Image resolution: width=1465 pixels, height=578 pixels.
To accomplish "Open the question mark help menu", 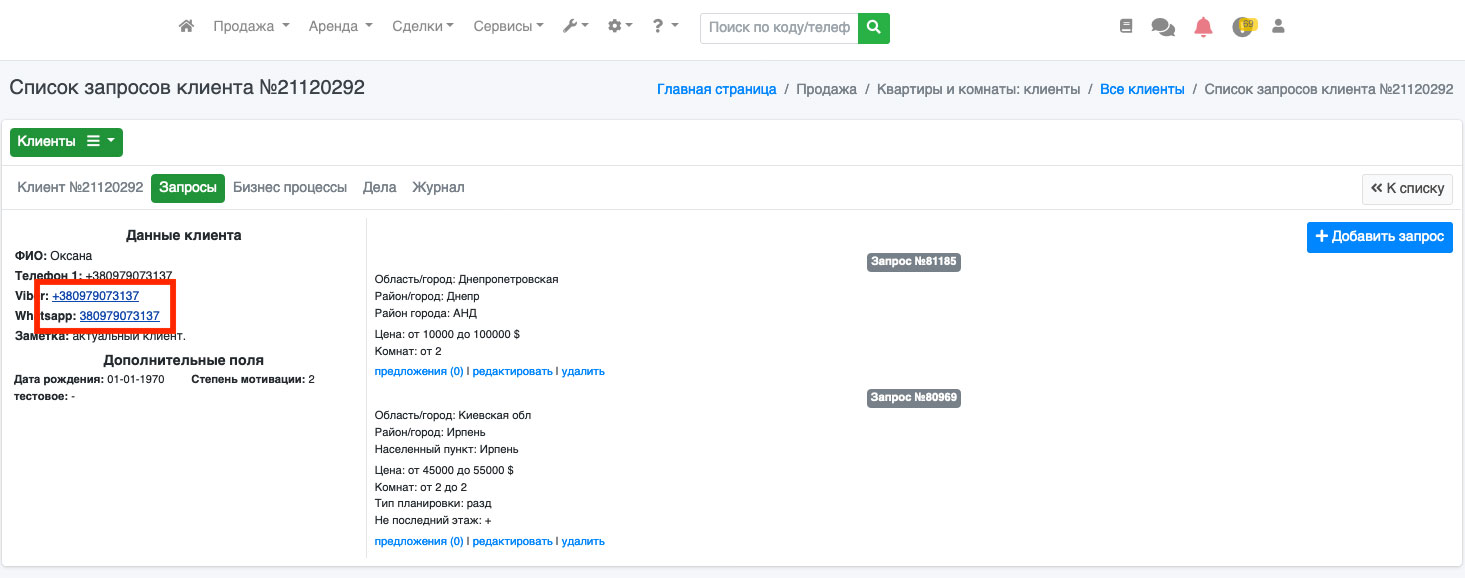I will [x=665, y=27].
